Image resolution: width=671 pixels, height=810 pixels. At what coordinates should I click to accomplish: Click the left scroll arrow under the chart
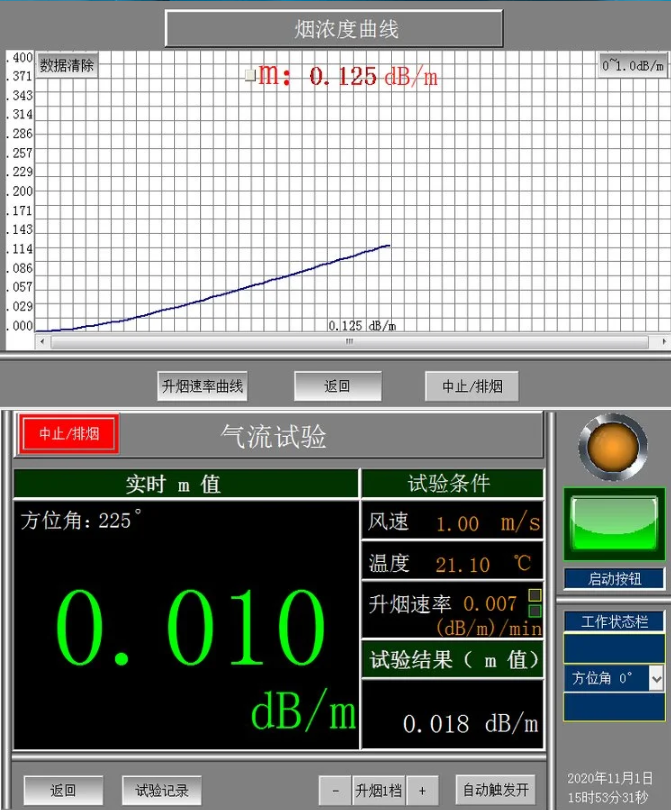42,342
